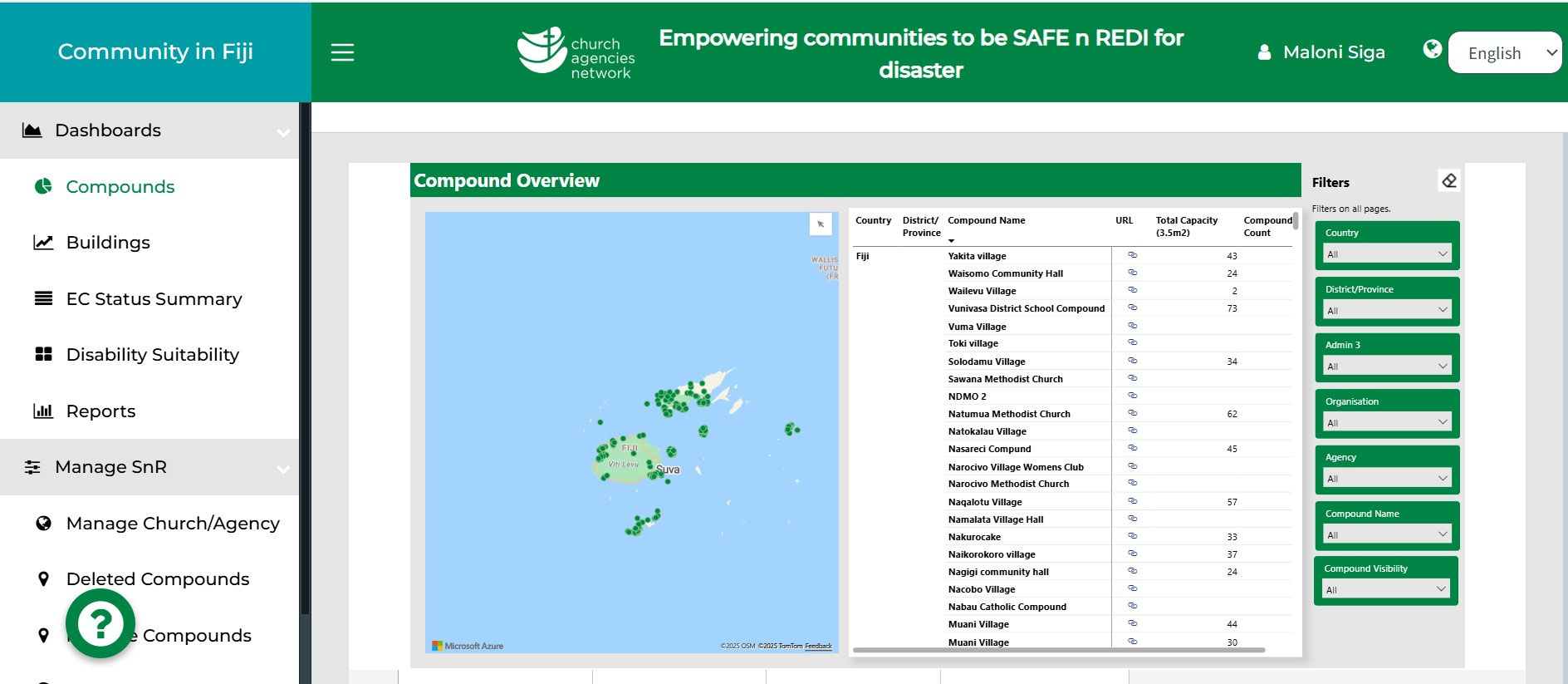Open the English language dropdown
The image size is (1568, 684).
[1505, 52]
